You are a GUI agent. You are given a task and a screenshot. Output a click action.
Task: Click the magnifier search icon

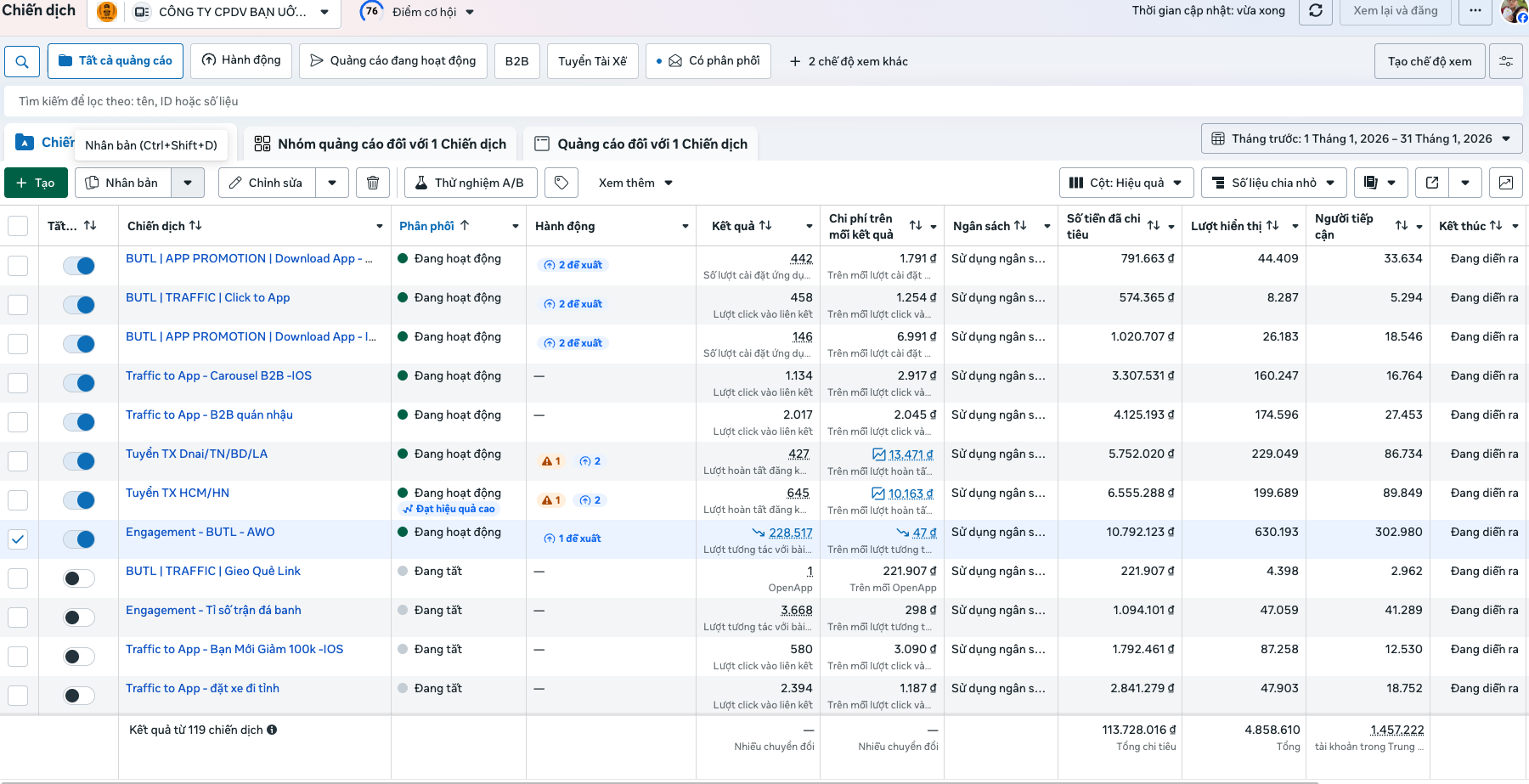[x=22, y=61]
